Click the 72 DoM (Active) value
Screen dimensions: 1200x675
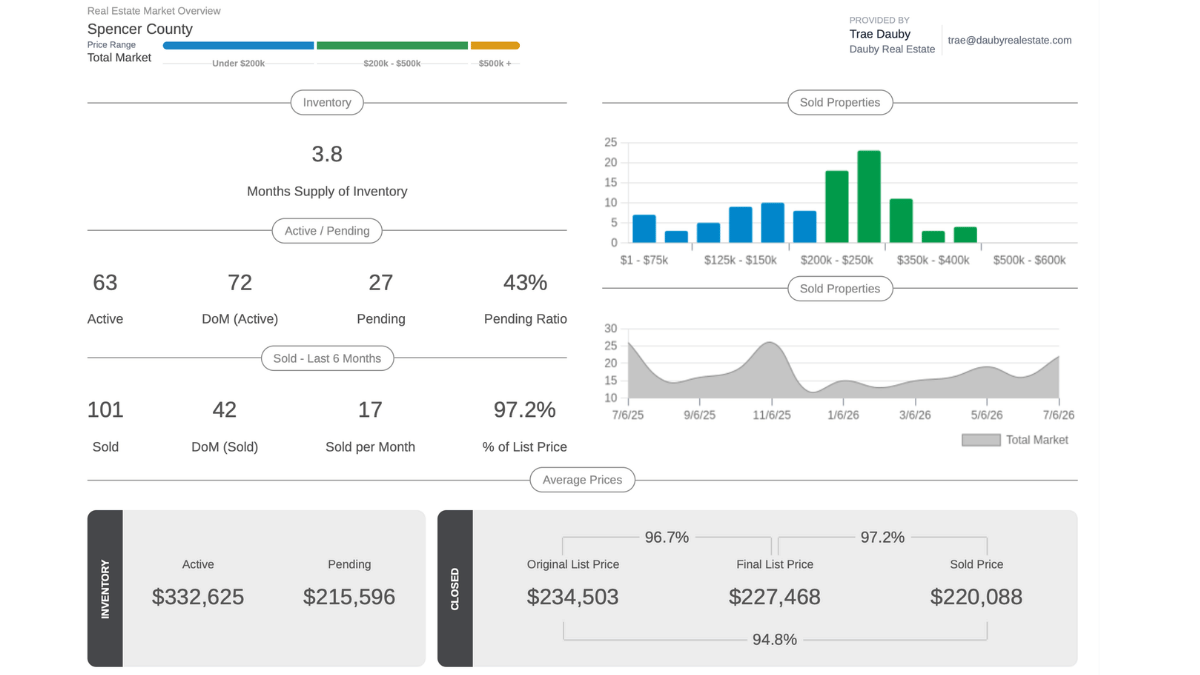point(240,283)
